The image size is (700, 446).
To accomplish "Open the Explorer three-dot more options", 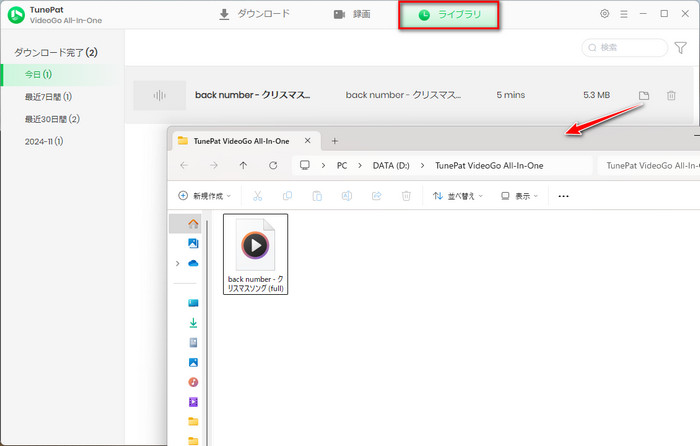I will click(563, 196).
